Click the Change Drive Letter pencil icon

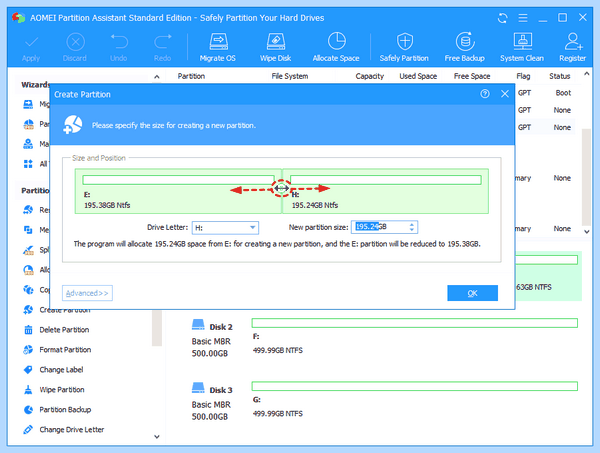28,429
